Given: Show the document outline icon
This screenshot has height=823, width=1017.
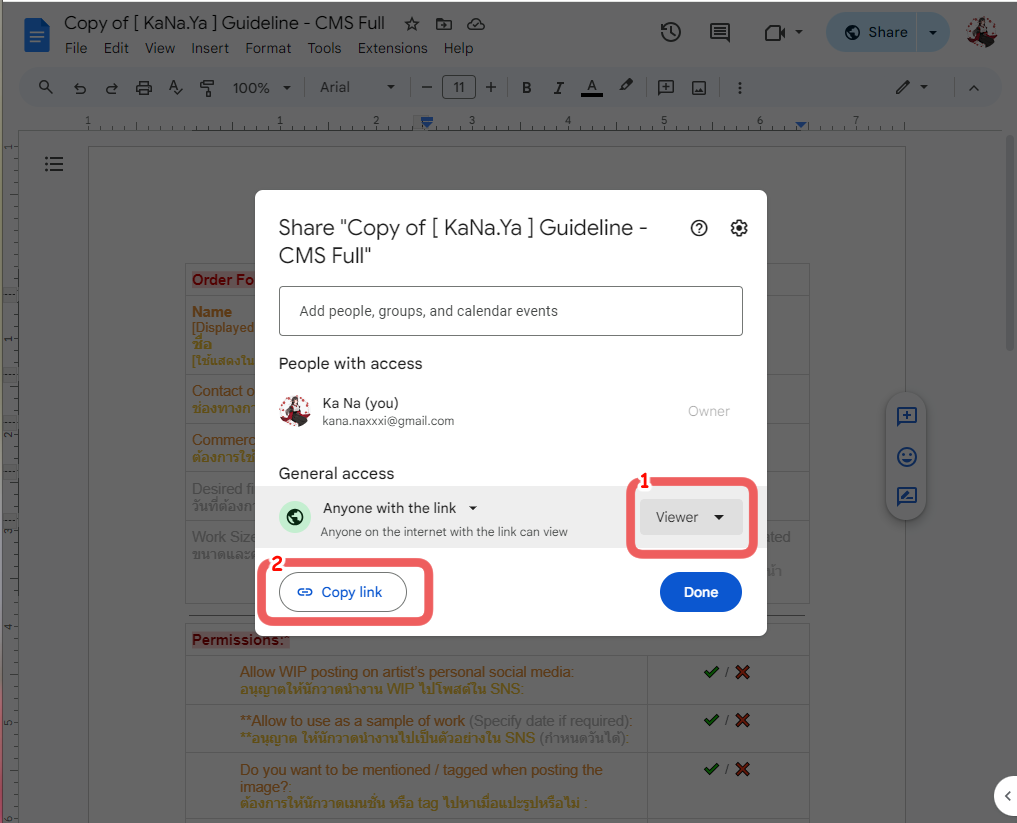Looking at the screenshot, I should pos(54,164).
